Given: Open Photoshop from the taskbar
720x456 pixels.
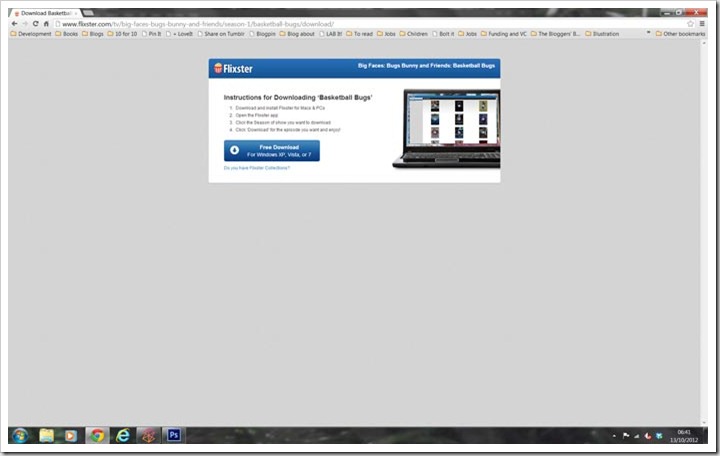Looking at the screenshot, I should coord(174,435).
